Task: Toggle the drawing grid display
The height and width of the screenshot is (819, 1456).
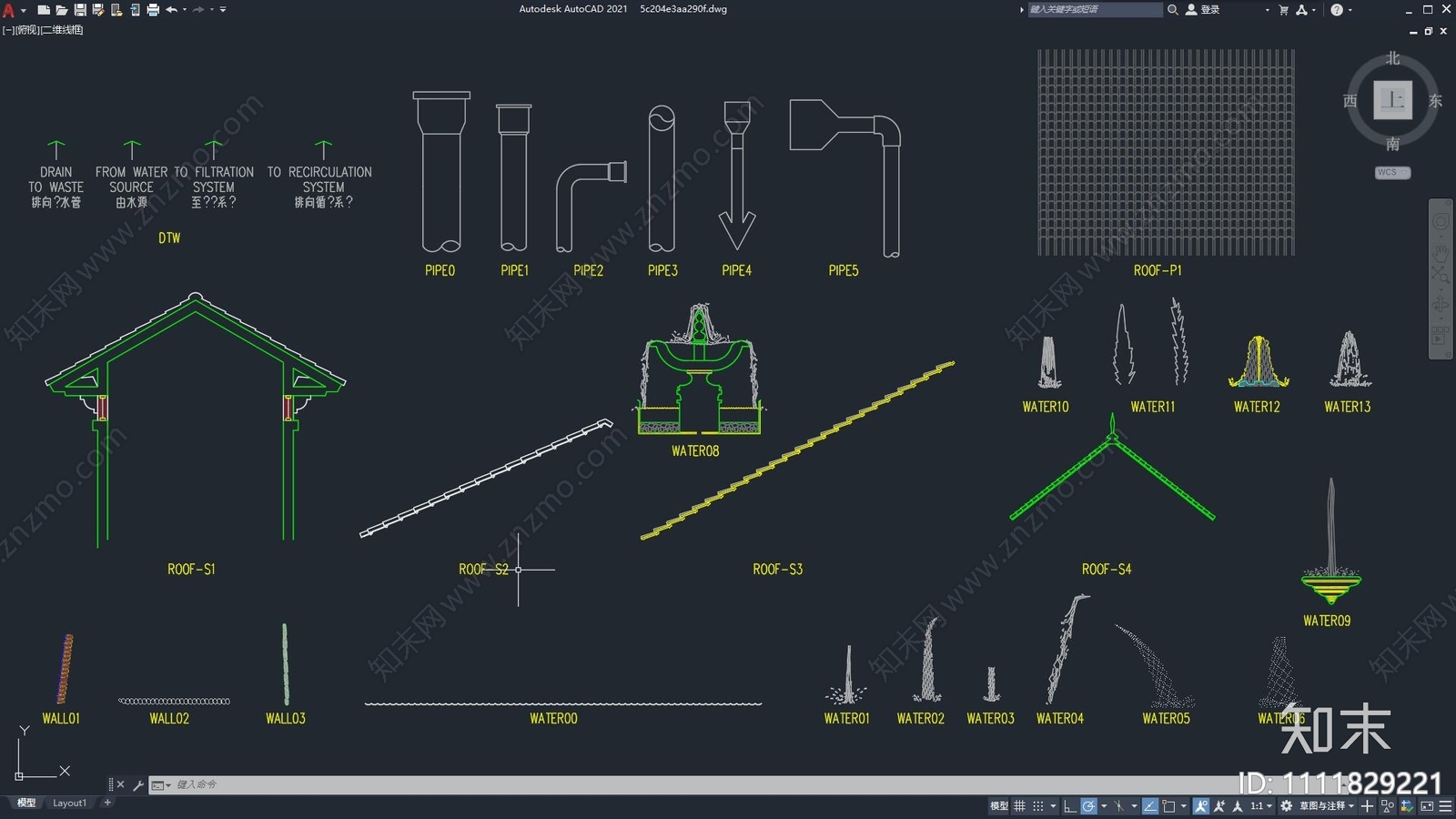Action: 1019,806
